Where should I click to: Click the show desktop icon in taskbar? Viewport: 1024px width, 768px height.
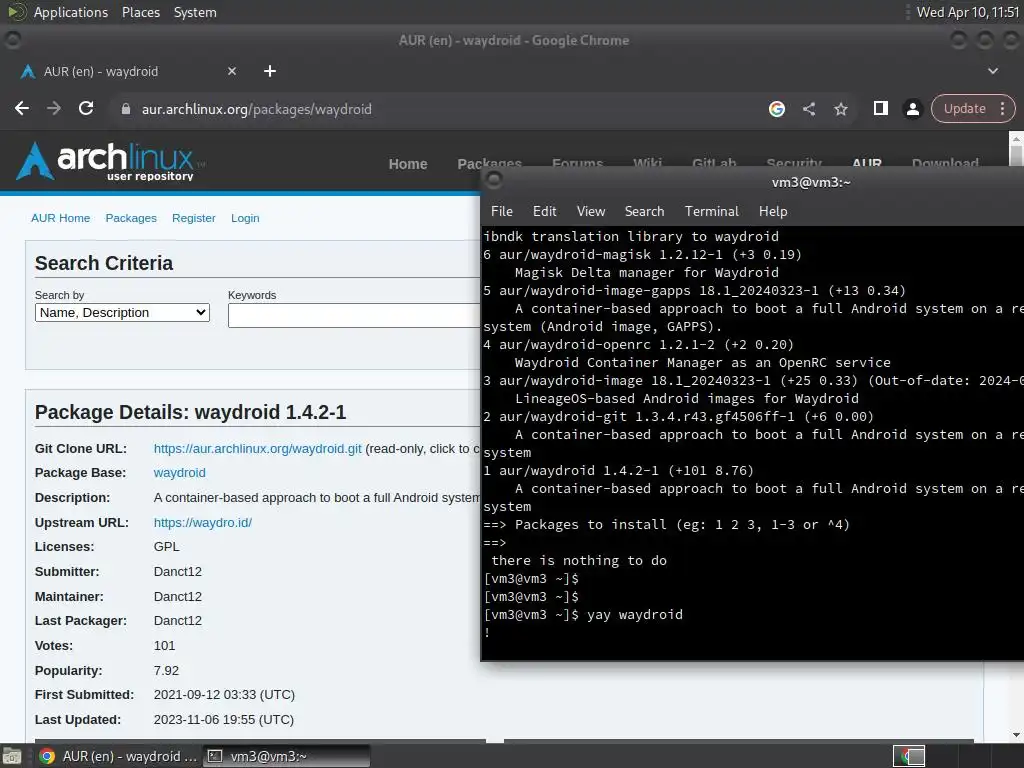[x=12, y=756]
